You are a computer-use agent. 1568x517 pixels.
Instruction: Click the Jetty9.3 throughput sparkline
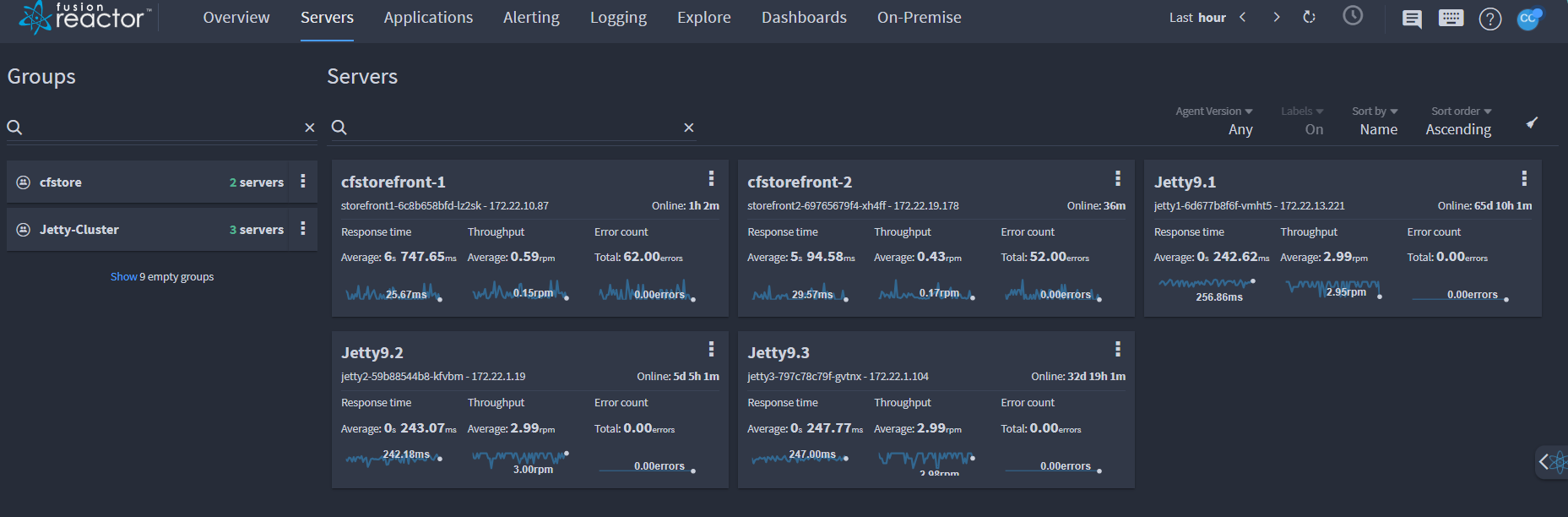[x=927, y=461]
